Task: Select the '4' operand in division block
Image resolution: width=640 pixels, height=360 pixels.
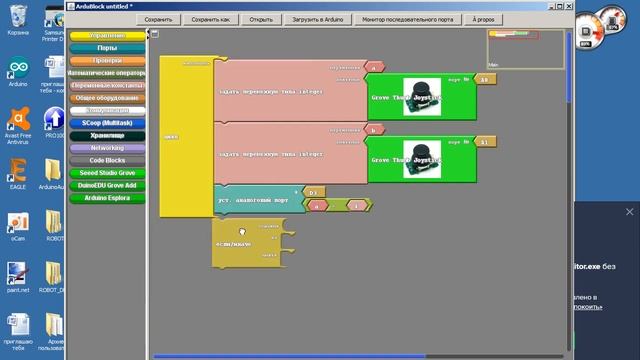Action: point(356,206)
